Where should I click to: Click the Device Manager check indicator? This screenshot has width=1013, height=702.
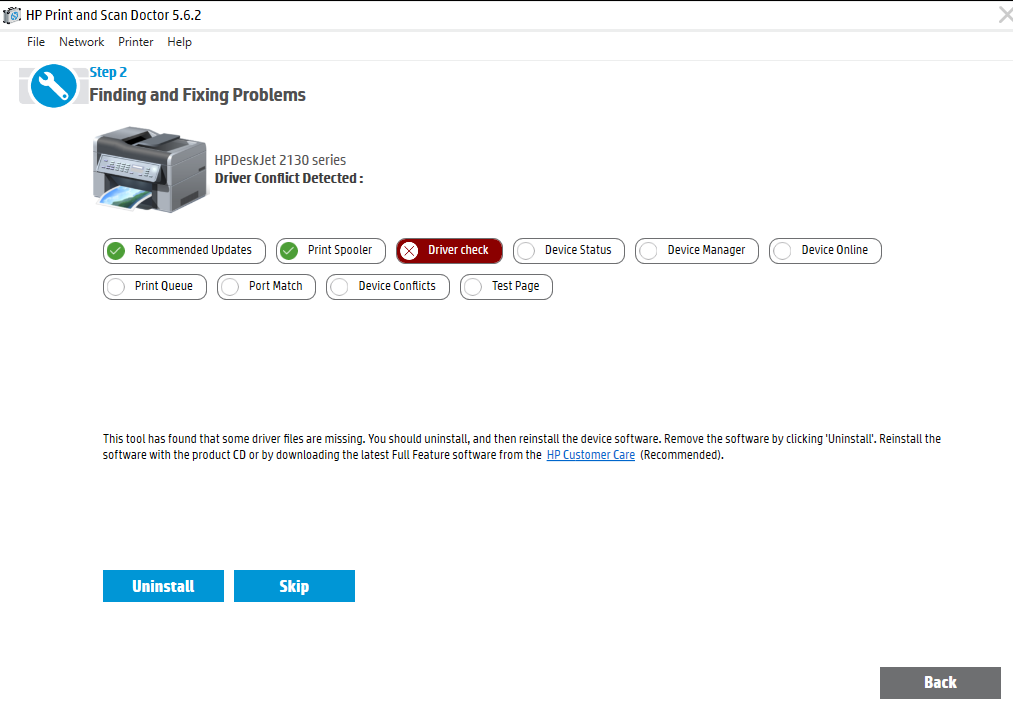(x=648, y=251)
